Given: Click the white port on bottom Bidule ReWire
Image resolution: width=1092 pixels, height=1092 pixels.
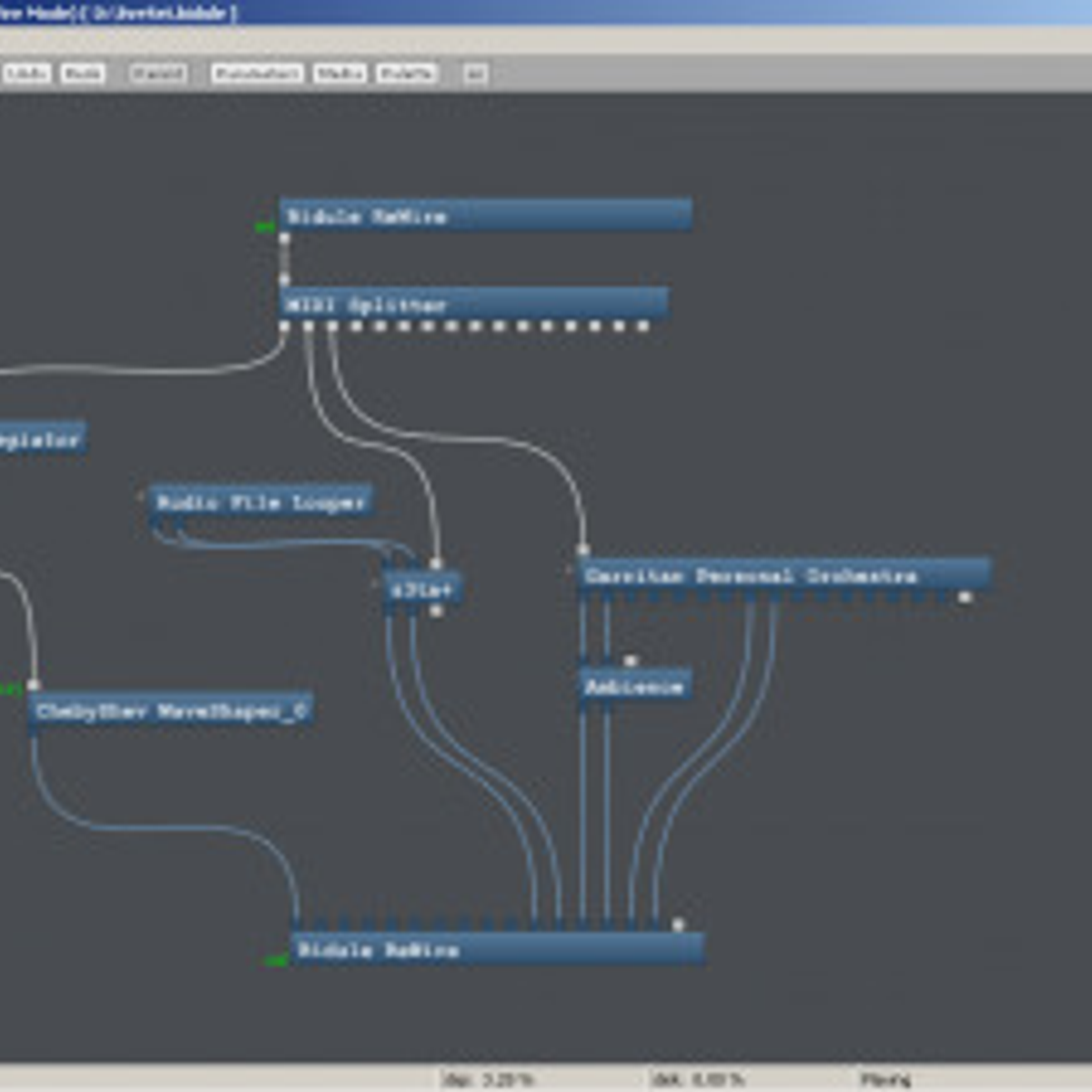Looking at the screenshot, I should (678, 925).
